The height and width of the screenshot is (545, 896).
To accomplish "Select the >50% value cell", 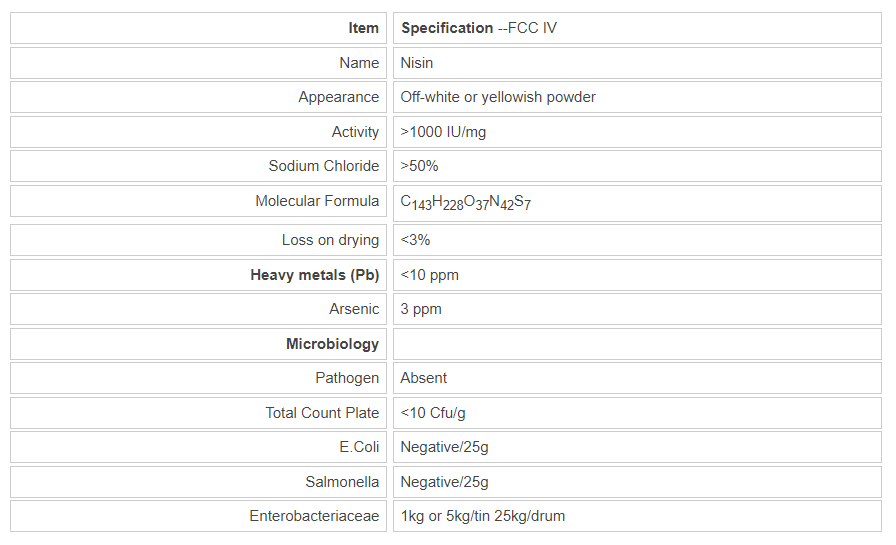I will click(x=419, y=166).
